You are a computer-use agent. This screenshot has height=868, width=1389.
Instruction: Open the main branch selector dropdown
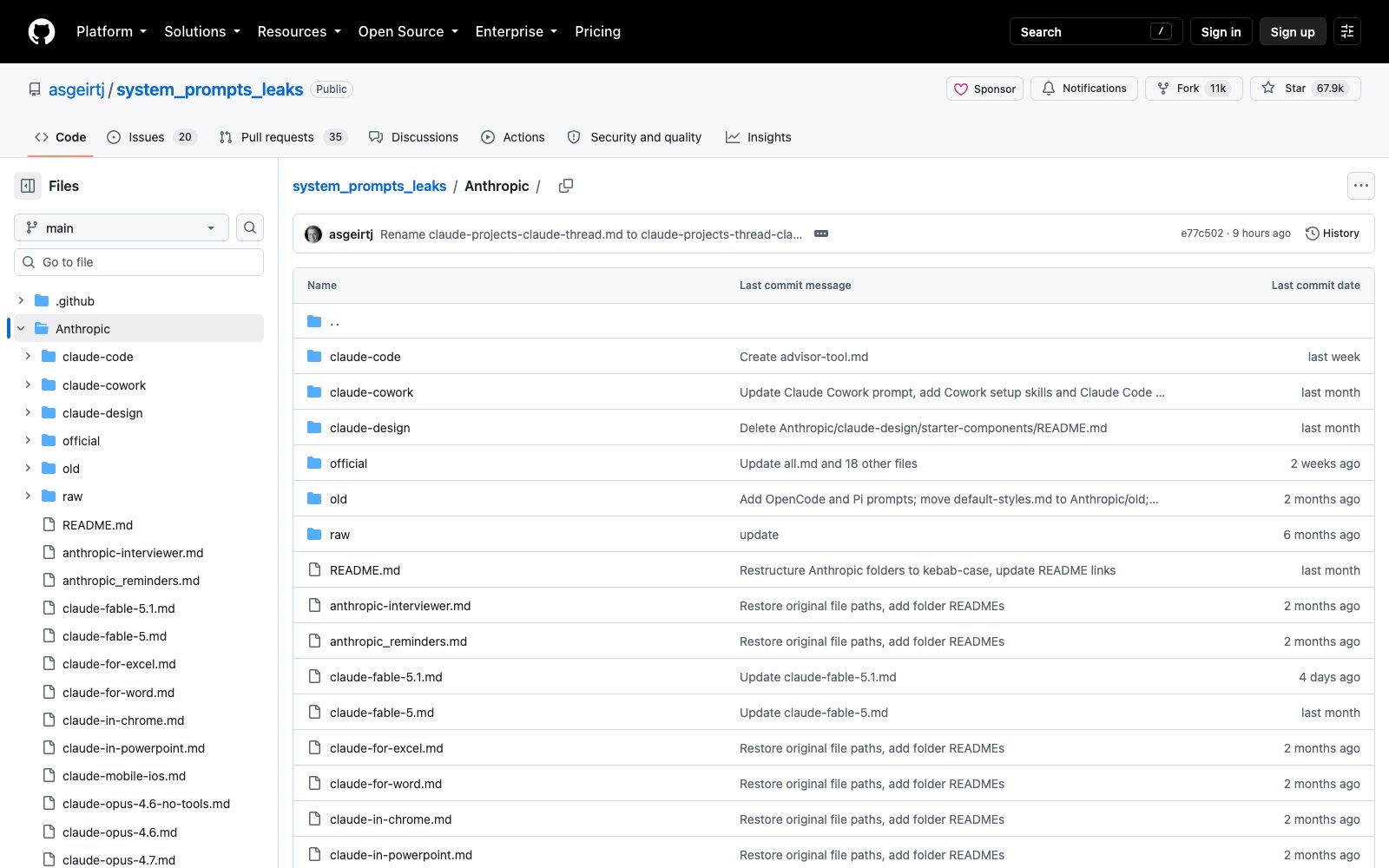[122, 227]
